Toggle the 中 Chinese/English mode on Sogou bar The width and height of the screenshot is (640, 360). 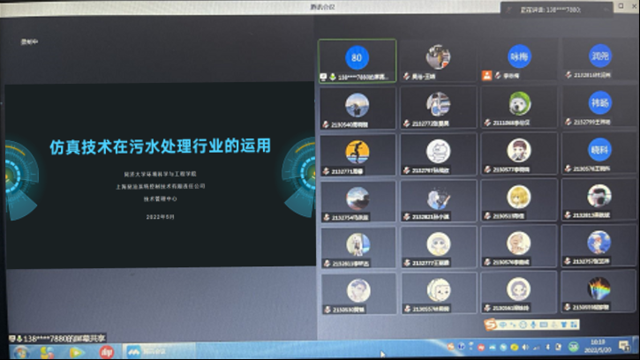[x=503, y=325]
